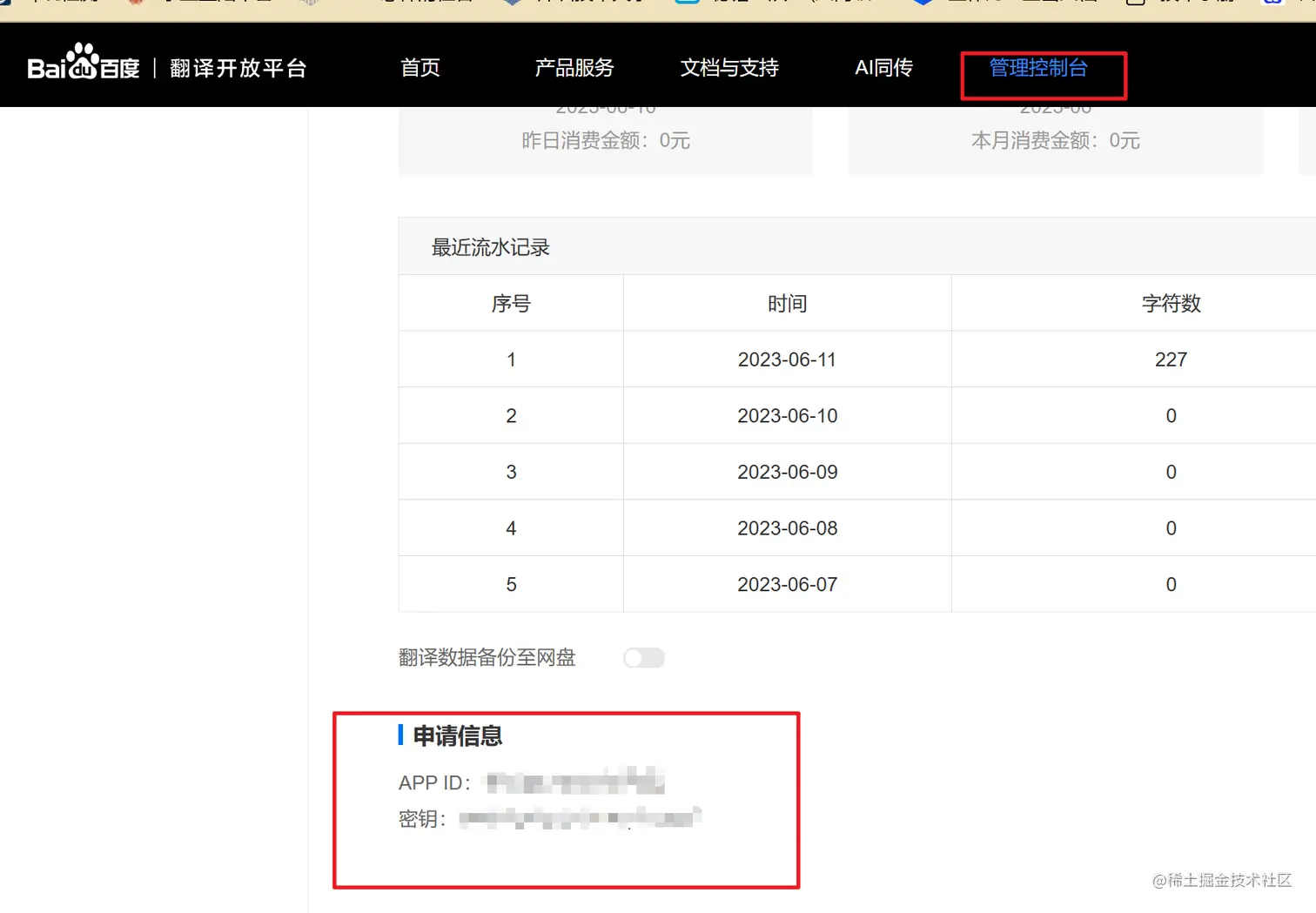The height and width of the screenshot is (913, 1316).
Task: Click row number 2 in 序号 column
Action: [511, 416]
